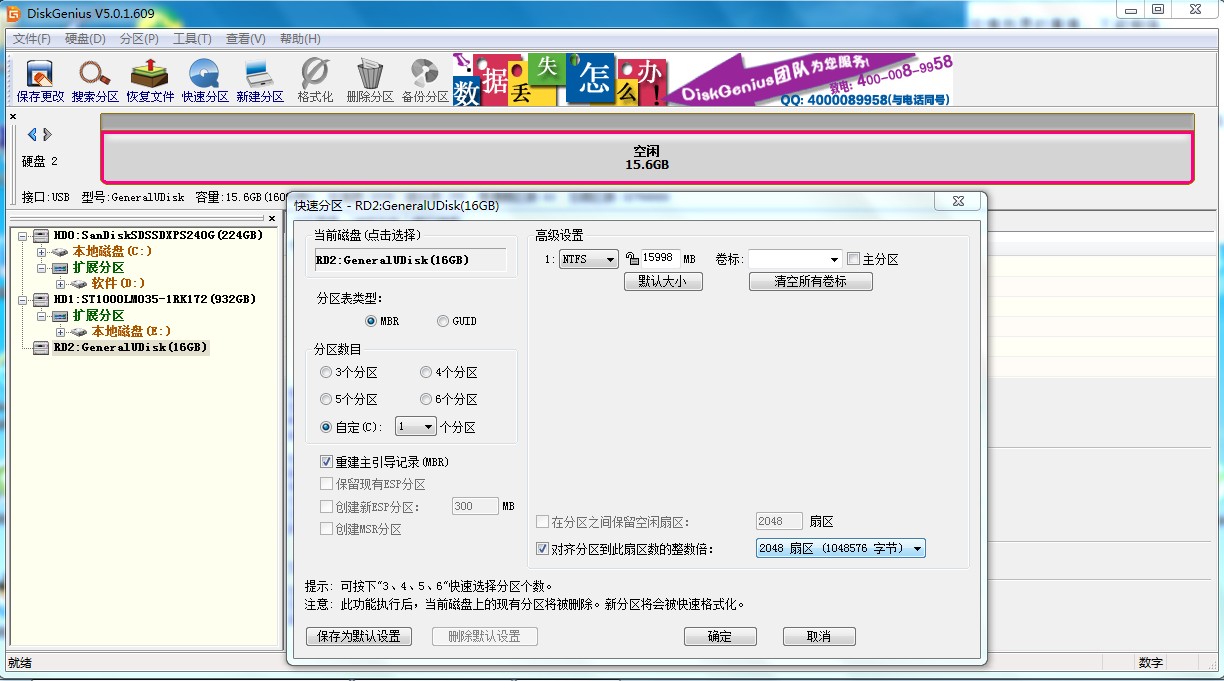This screenshot has height=681, width=1224.
Task: Confirm with the 确定 button
Action: point(719,636)
